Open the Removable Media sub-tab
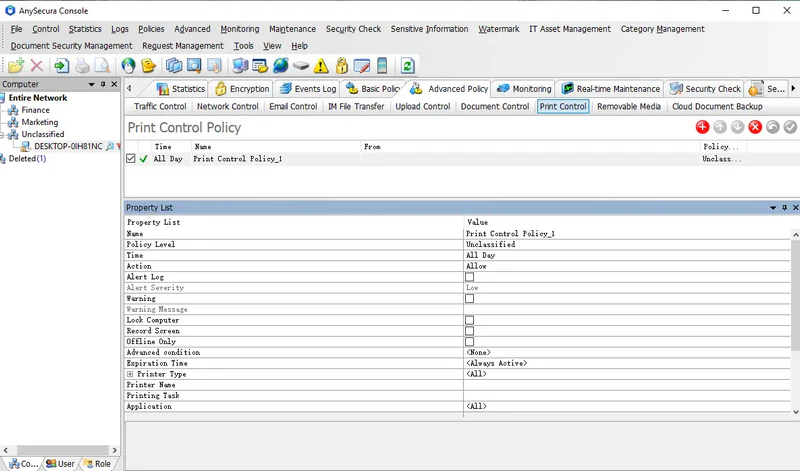Screen dimensions: 800x471 coord(629,107)
